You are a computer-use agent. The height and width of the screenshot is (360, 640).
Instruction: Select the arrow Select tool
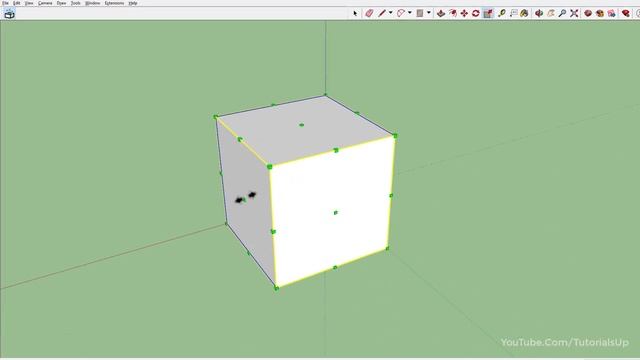355,13
